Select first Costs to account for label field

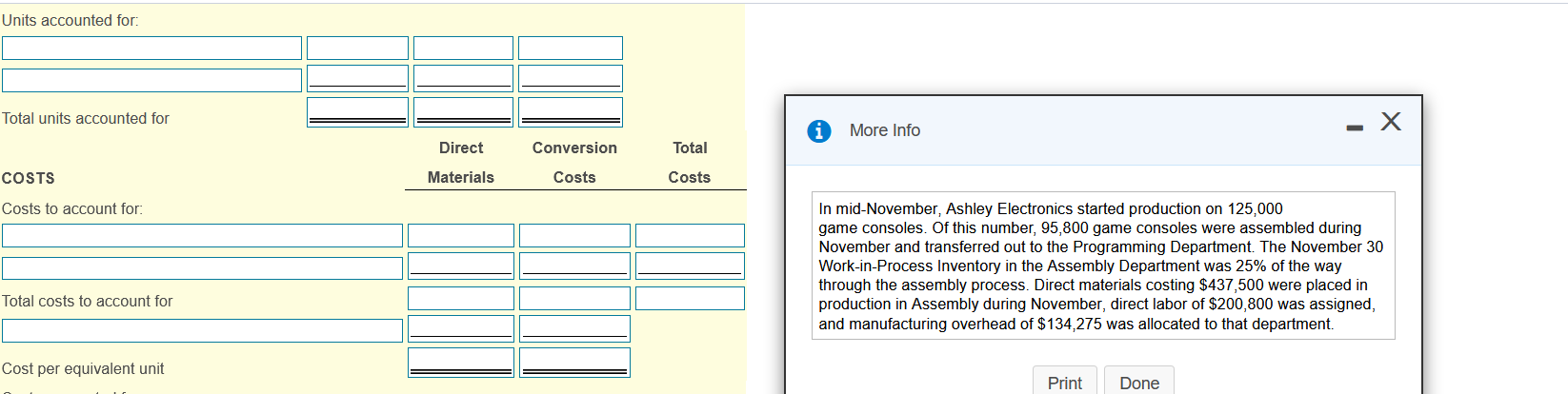[x=202, y=236]
